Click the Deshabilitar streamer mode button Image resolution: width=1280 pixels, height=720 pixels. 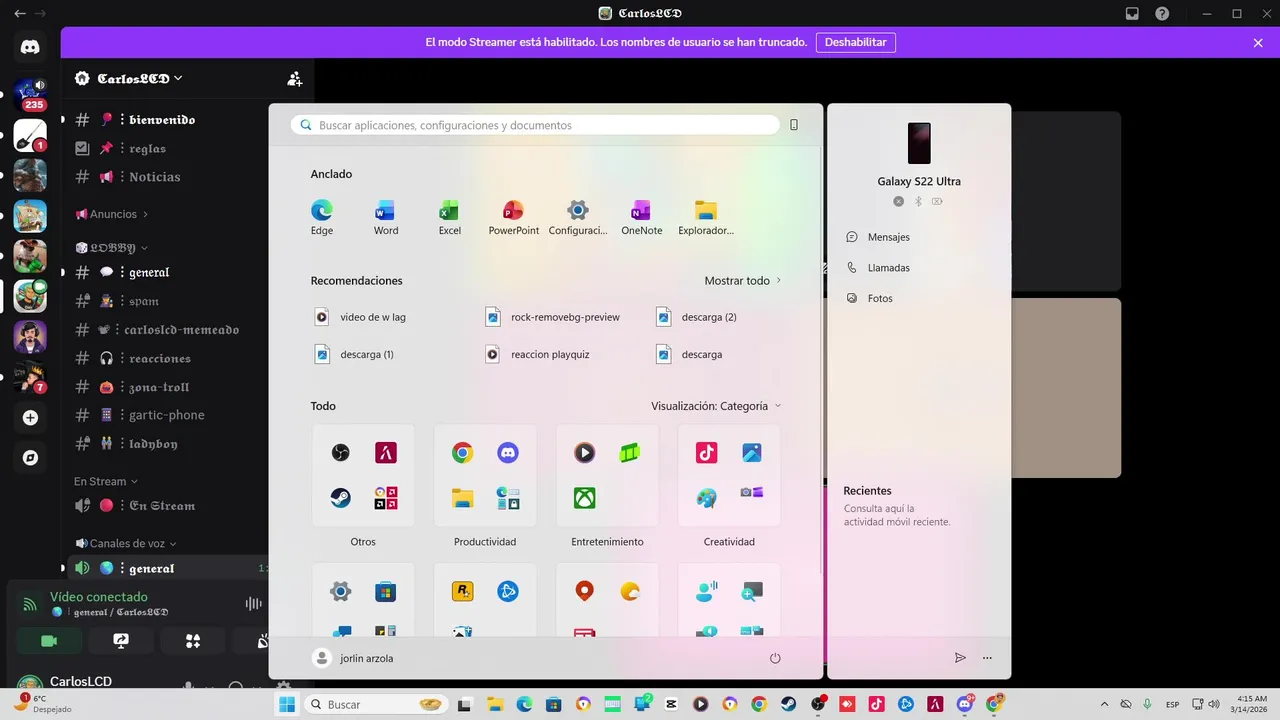(x=856, y=43)
